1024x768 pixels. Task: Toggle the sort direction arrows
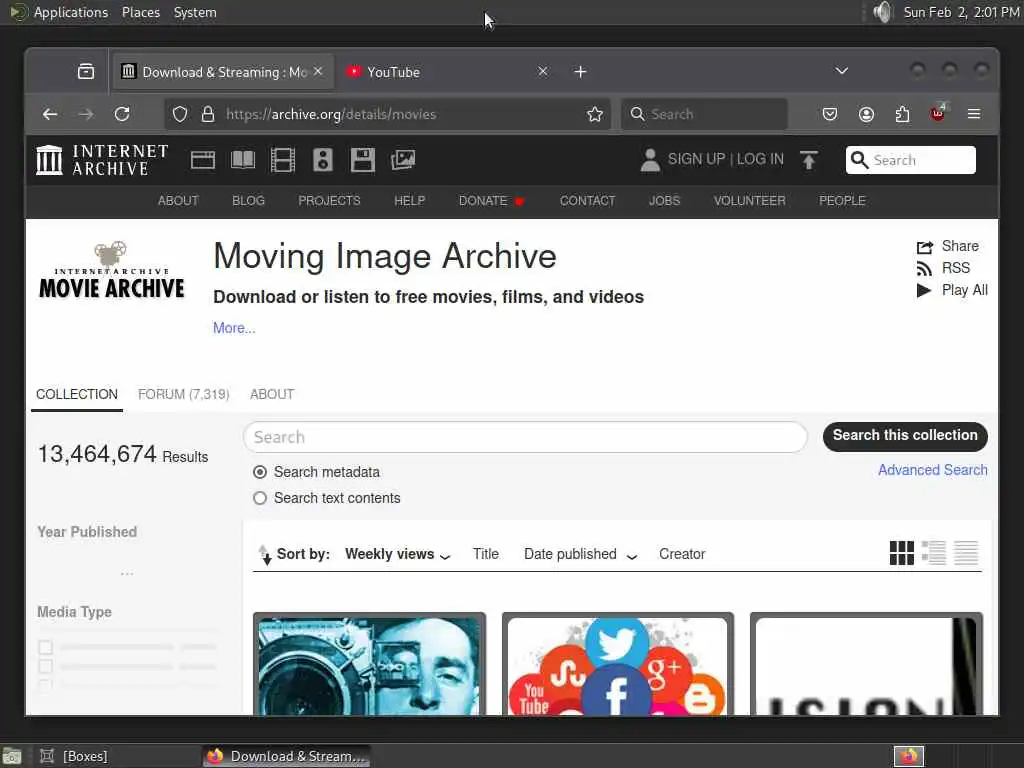tap(264, 554)
